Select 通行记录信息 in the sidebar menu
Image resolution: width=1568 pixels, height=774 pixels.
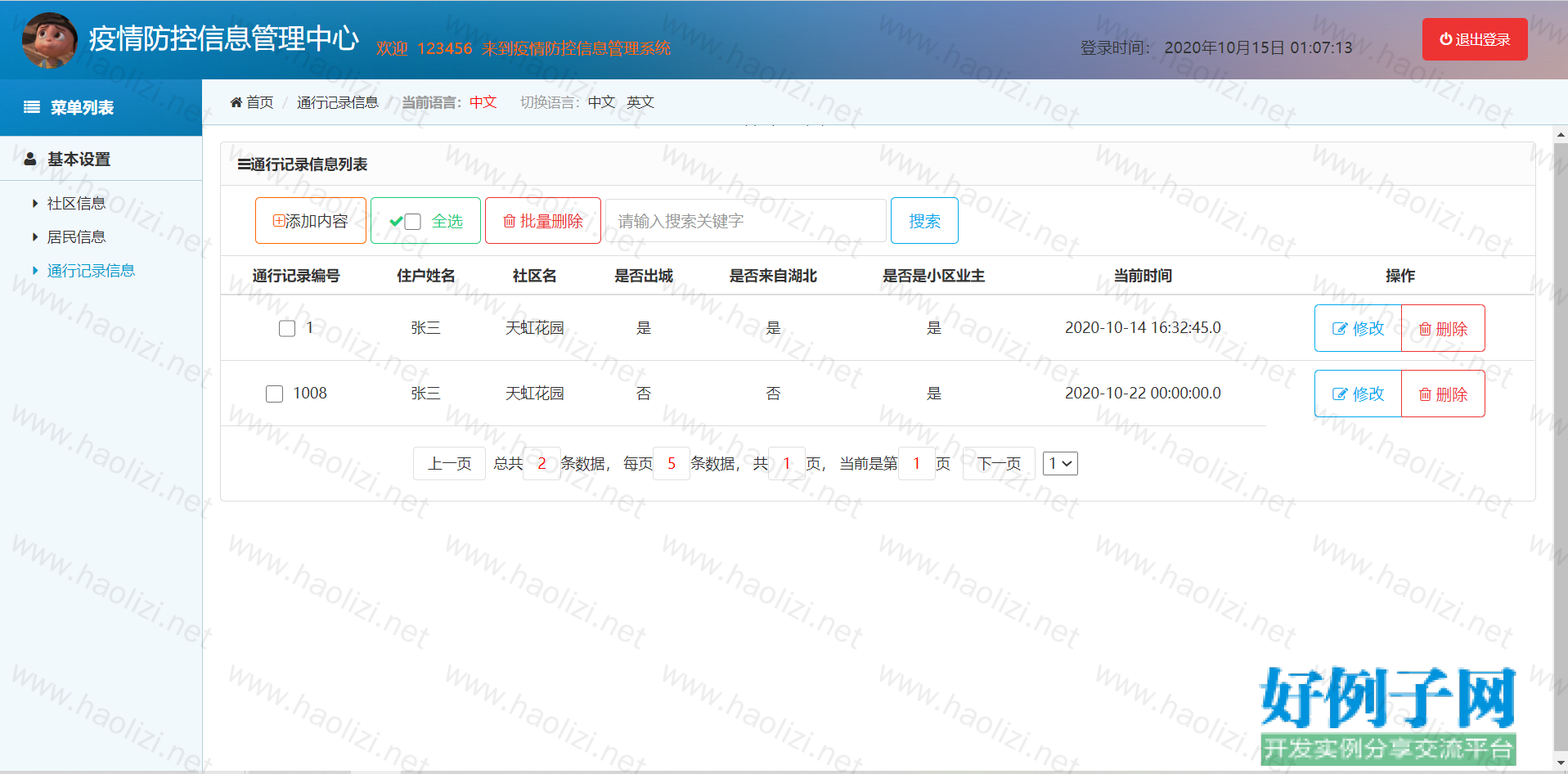[x=91, y=271]
